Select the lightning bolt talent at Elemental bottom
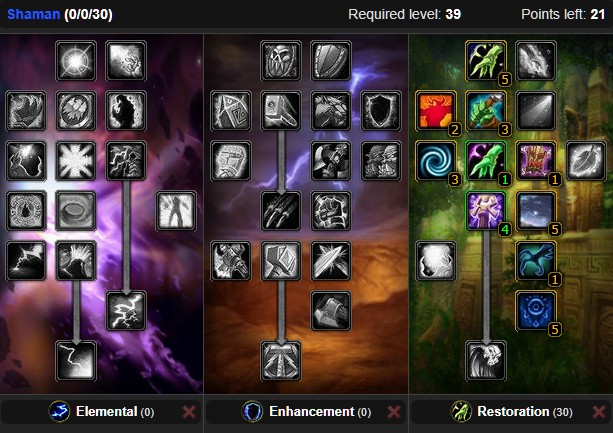The width and height of the screenshot is (613, 433). (76, 361)
